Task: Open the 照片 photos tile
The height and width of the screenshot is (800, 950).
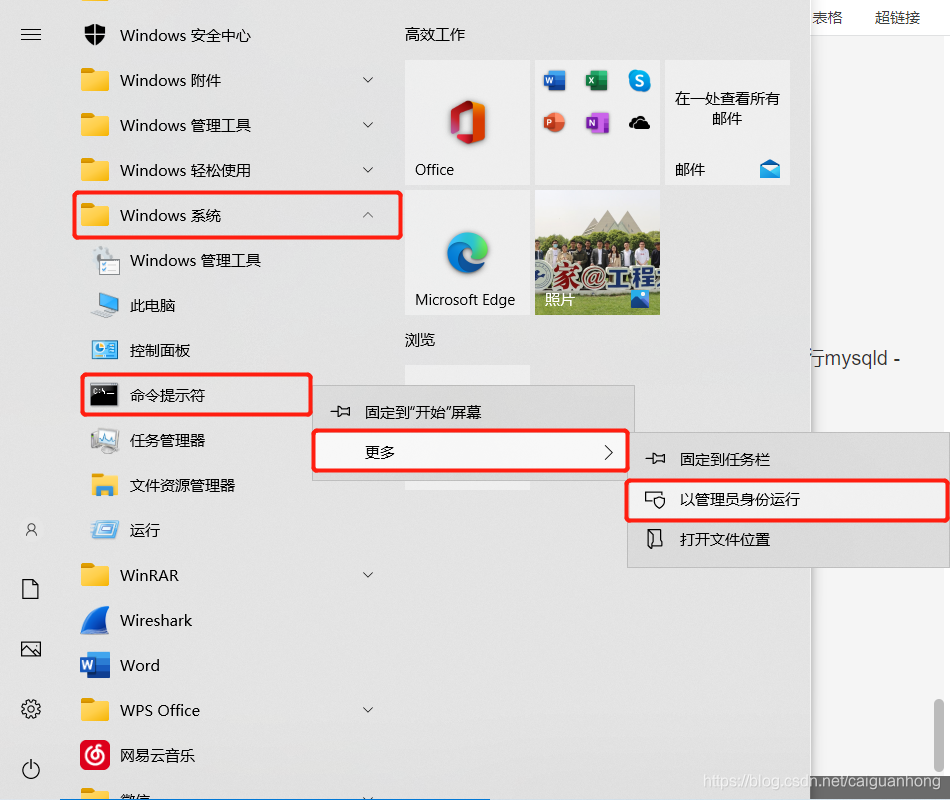Action: coord(597,253)
